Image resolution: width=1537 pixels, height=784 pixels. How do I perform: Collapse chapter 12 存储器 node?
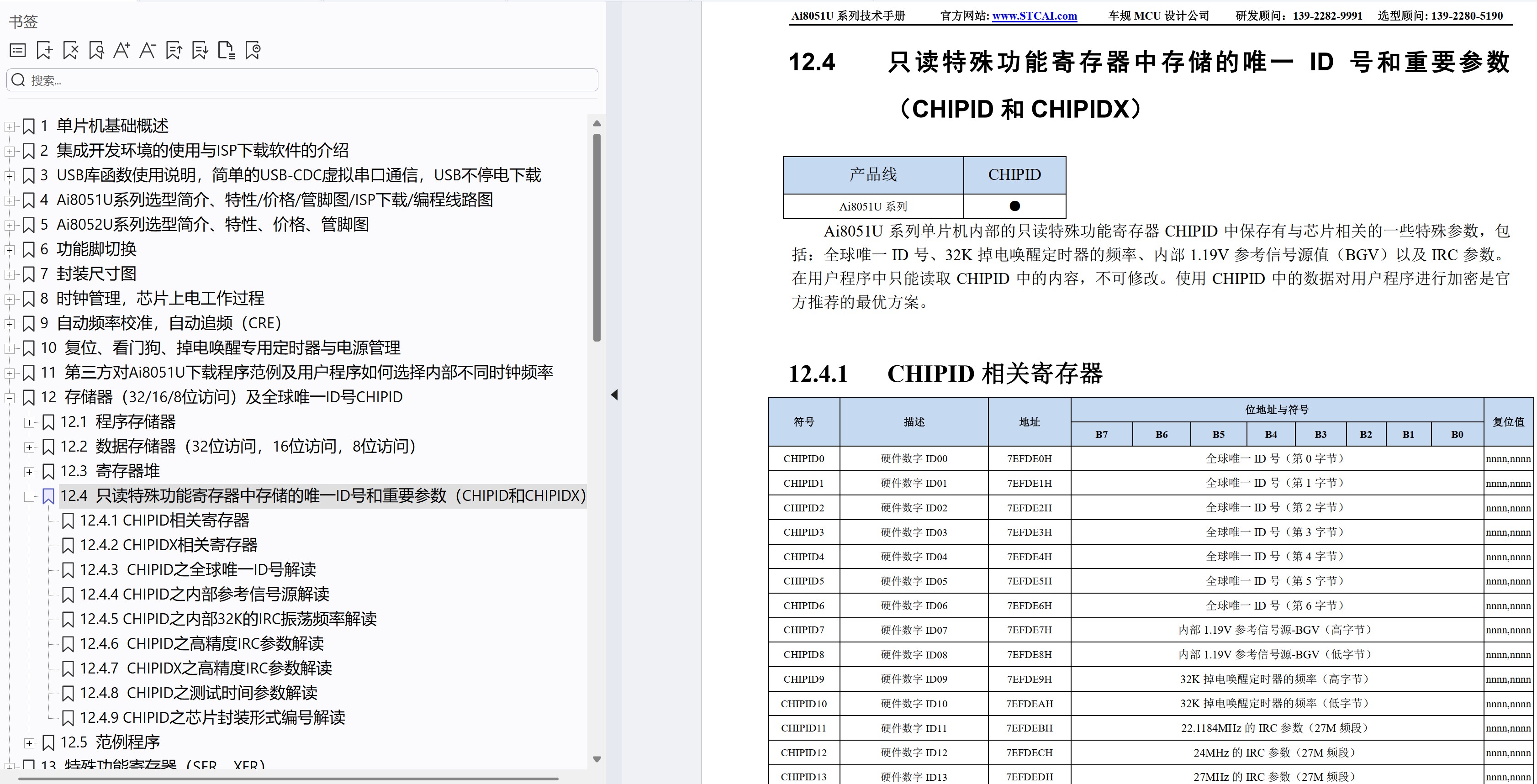(x=10, y=398)
